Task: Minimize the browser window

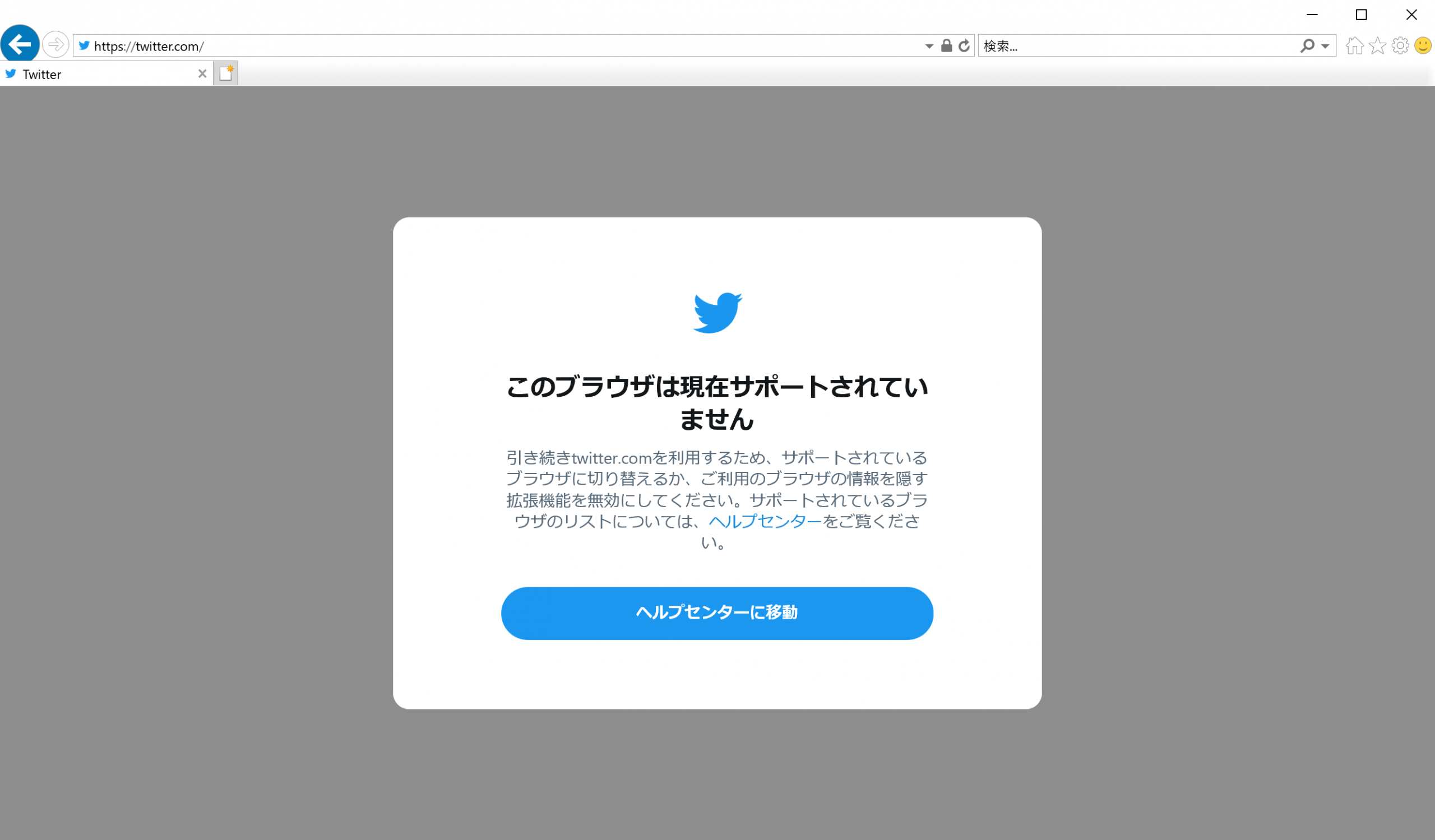Action: [1312, 15]
